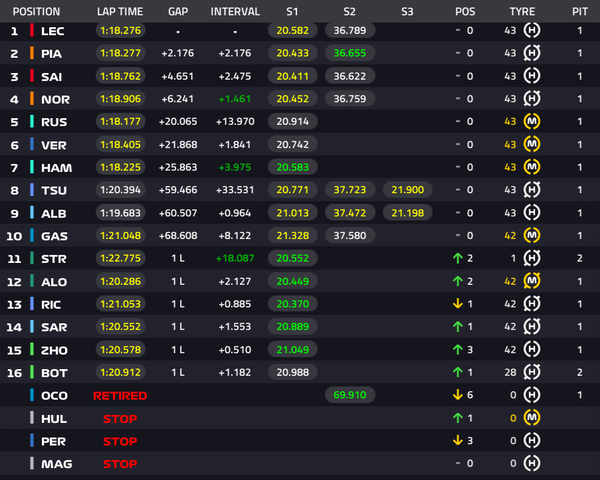The height and width of the screenshot is (480, 600).
Task: Click the green up arrow in ALO's row
Action: 458,281
